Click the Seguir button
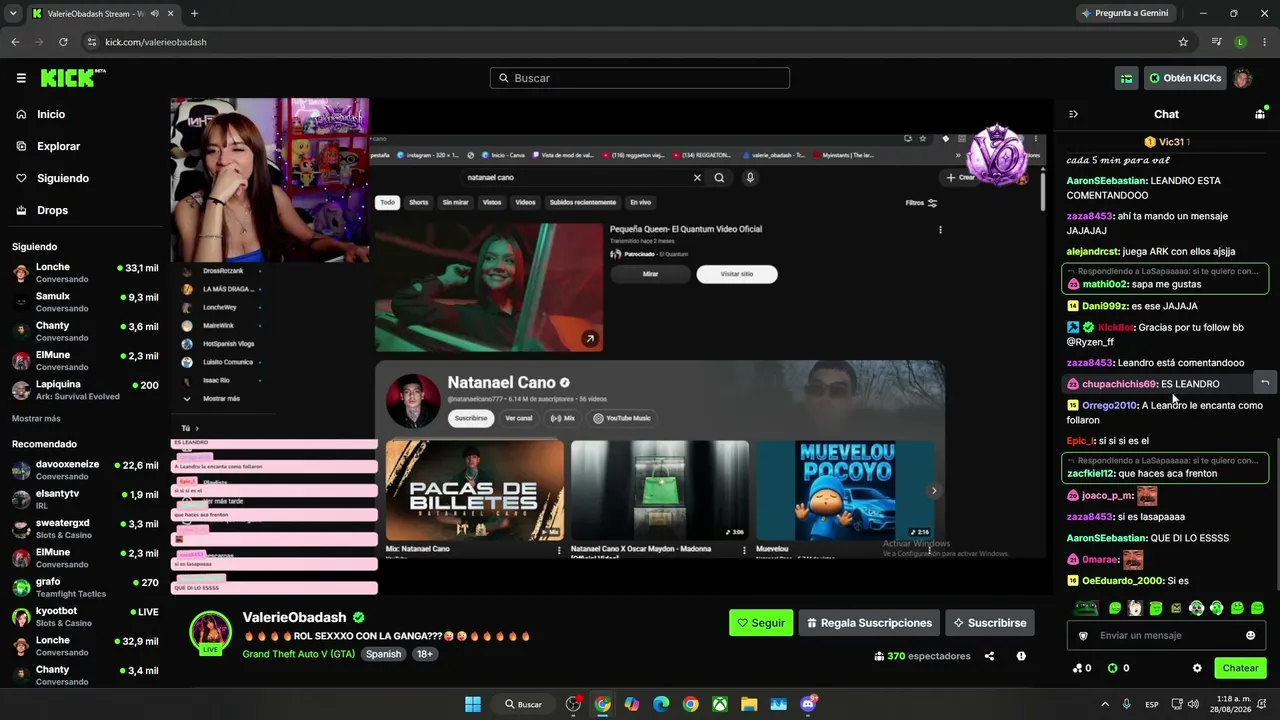 click(761, 623)
